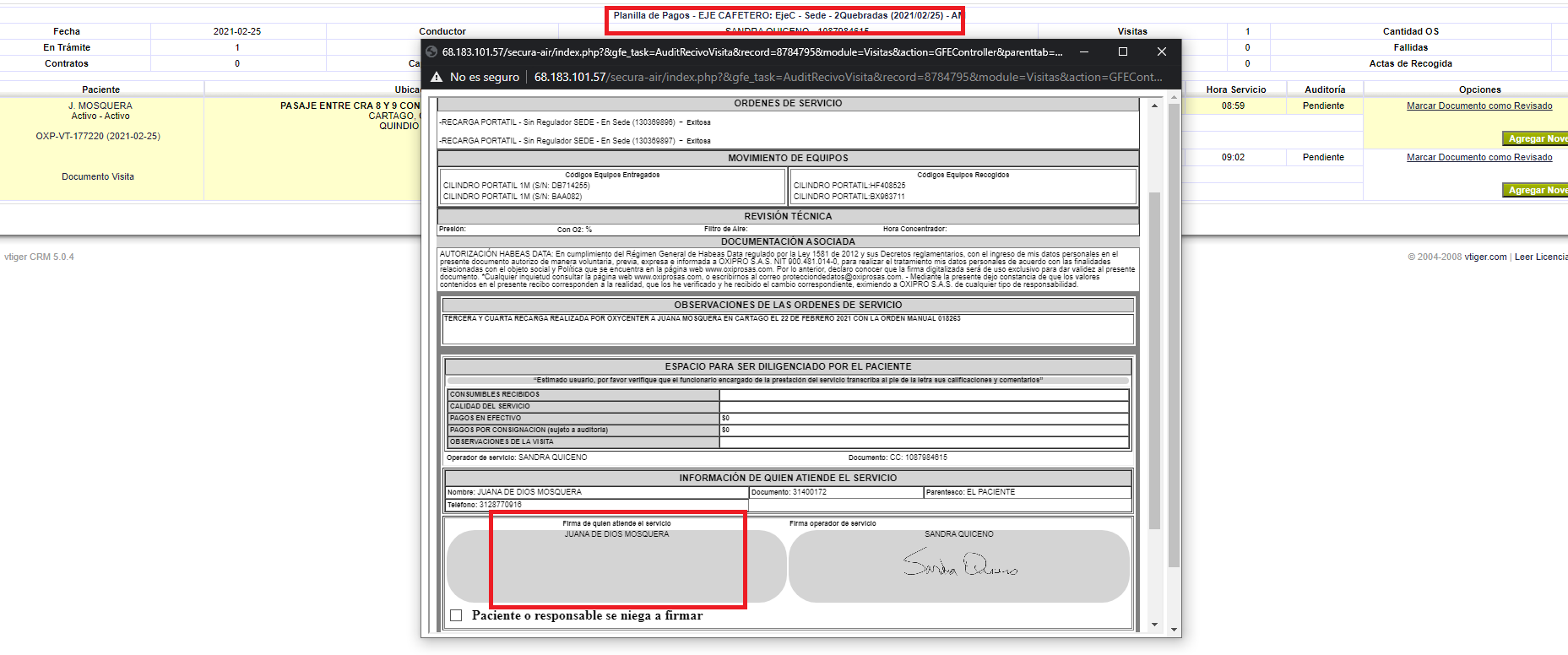Click the 'MOVIMIENTO DE EQUIPOS' section header
The height and width of the screenshot is (655, 1568).
click(x=788, y=158)
